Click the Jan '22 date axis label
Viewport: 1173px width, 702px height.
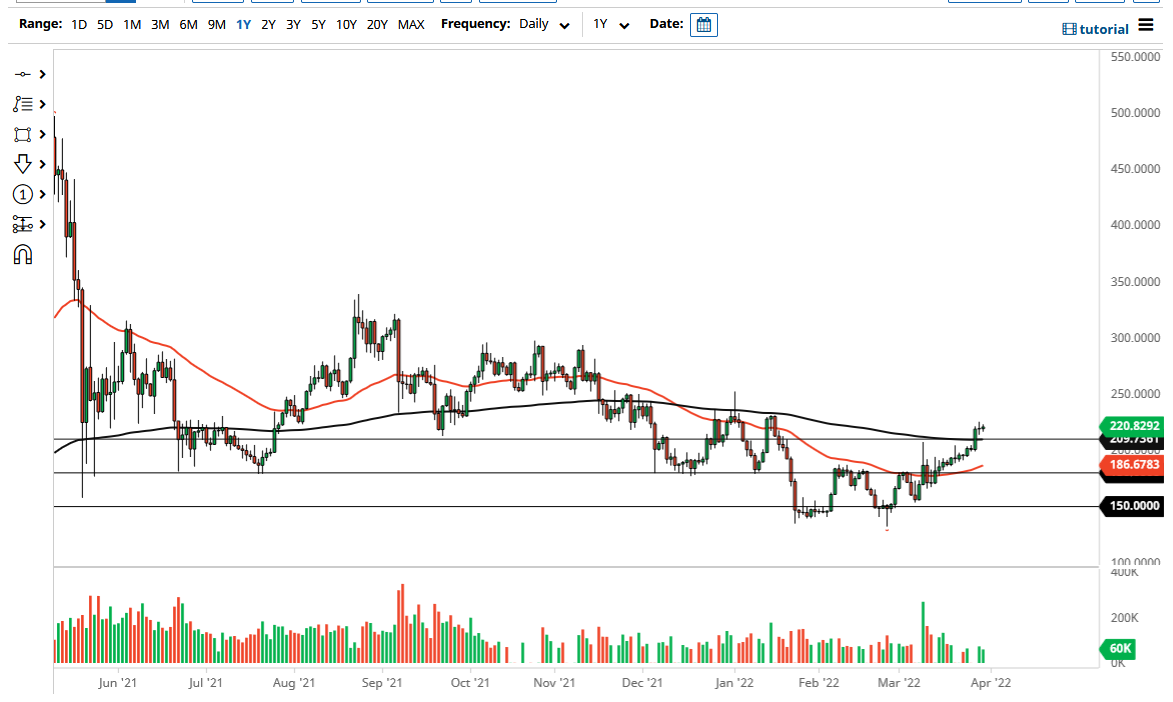point(734,683)
